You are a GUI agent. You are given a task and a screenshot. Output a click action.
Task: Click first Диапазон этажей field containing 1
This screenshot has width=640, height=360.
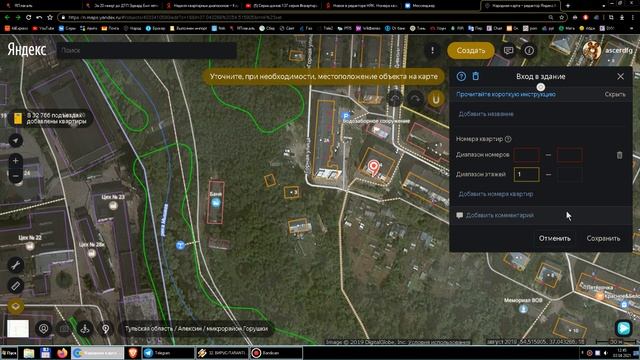pyautogui.click(x=527, y=174)
